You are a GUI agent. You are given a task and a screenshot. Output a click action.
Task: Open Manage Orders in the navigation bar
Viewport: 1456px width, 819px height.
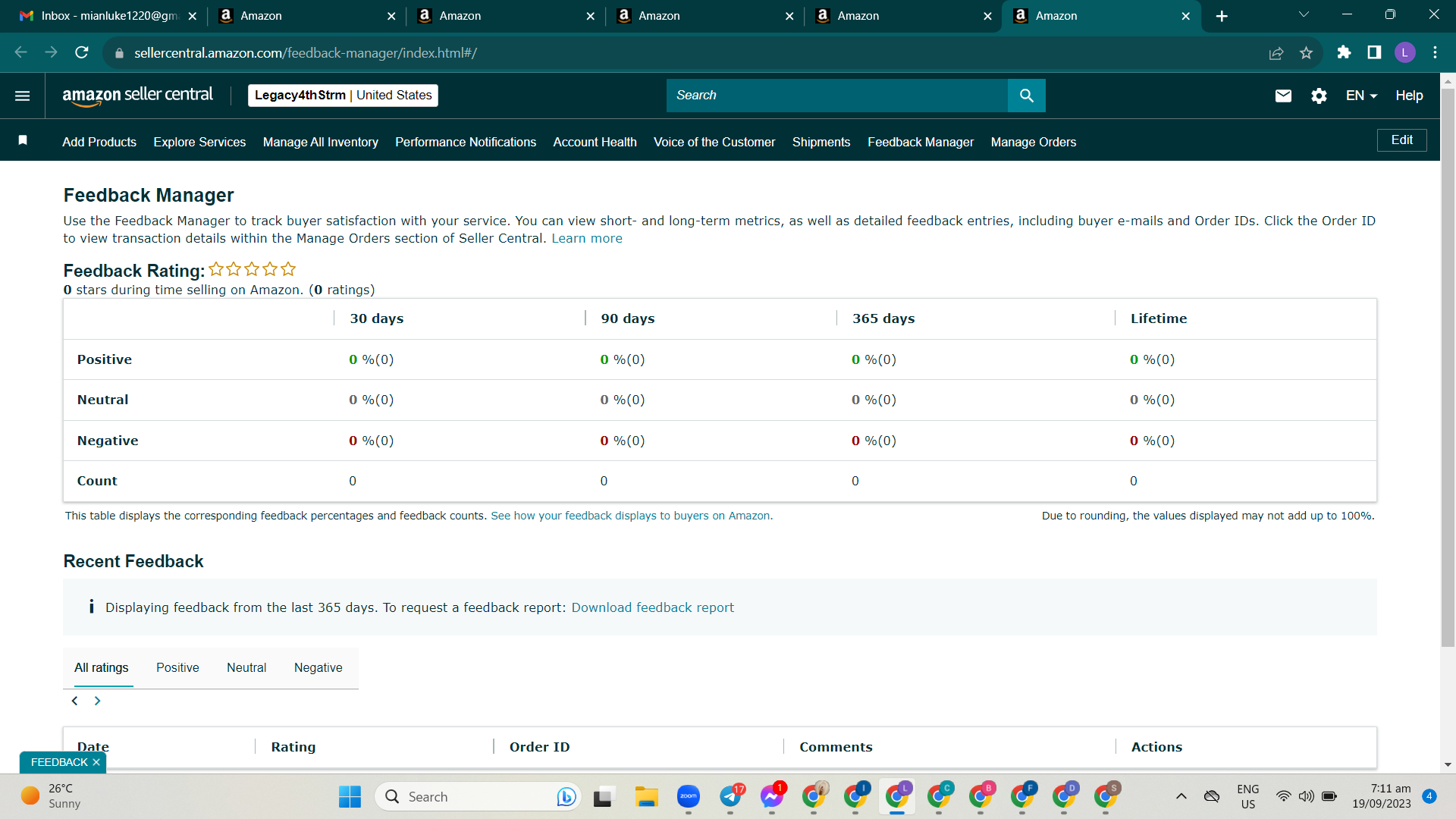pos(1034,142)
